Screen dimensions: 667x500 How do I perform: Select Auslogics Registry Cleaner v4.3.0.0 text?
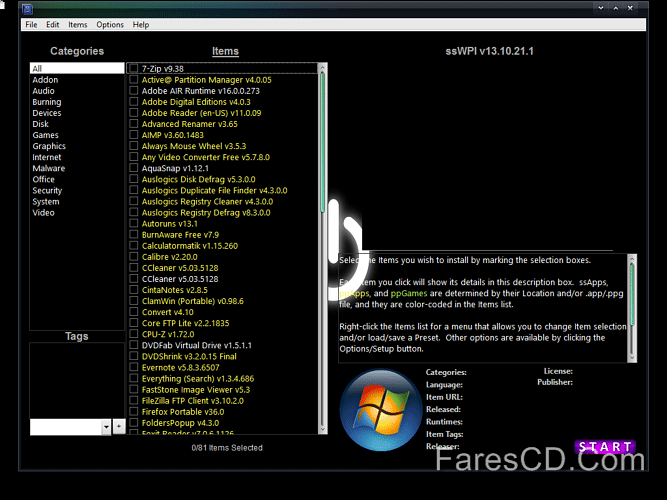click(x=207, y=201)
